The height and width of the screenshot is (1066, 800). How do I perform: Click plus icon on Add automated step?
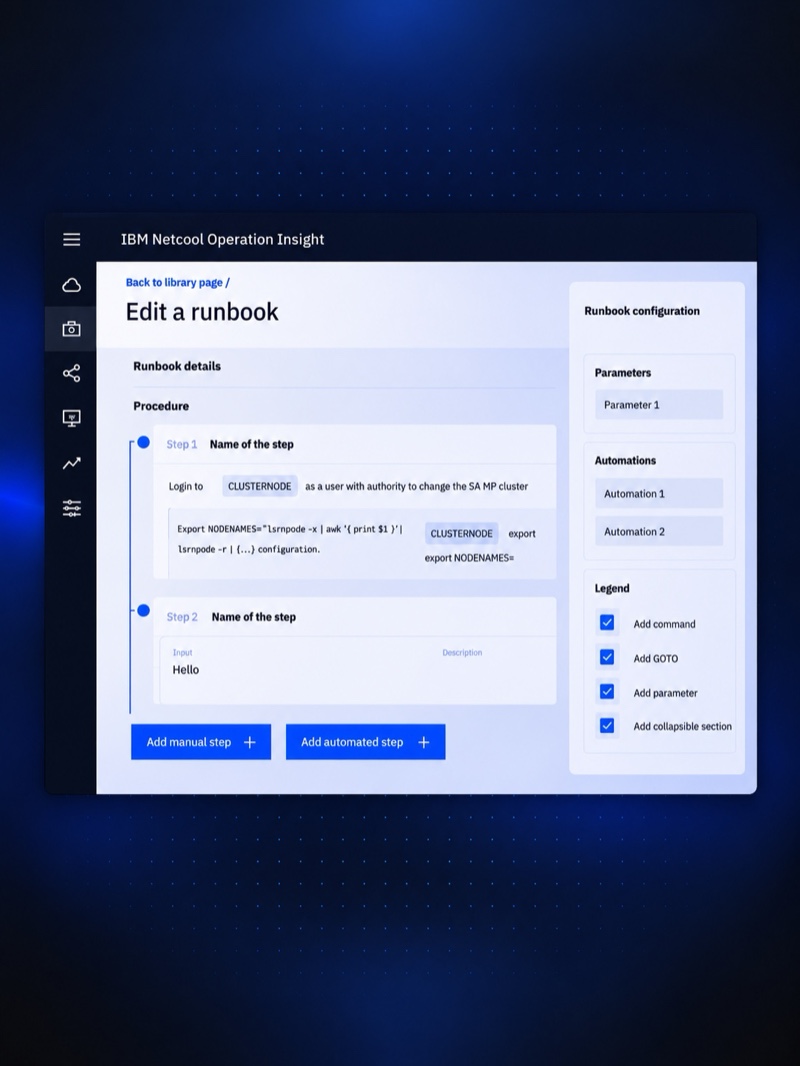pyautogui.click(x=423, y=742)
